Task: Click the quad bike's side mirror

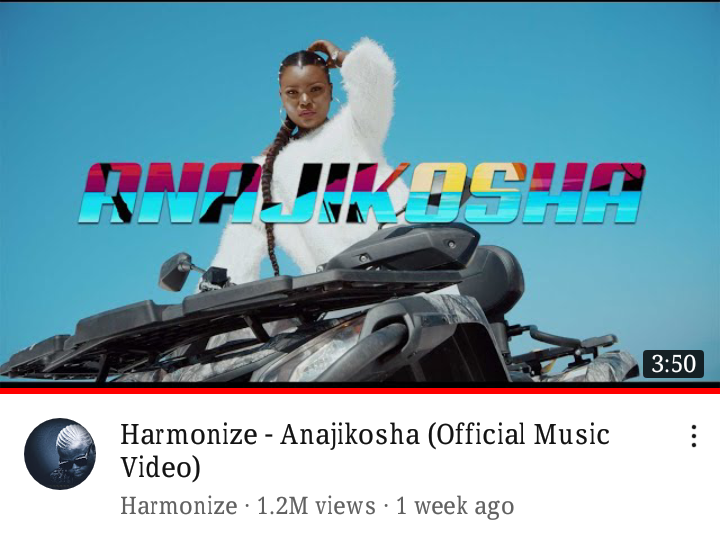Action: [175, 271]
